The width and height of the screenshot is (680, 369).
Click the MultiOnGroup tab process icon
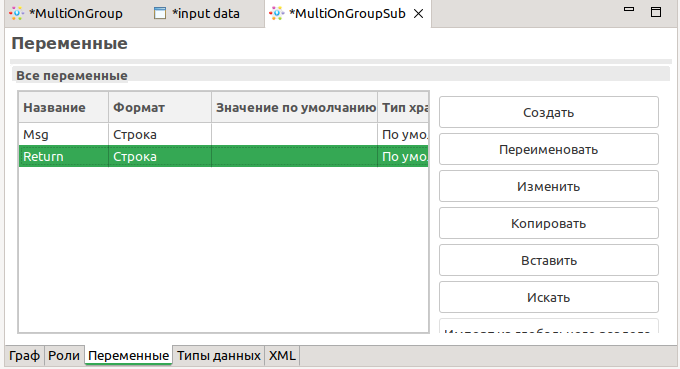[x=16, y=13]
